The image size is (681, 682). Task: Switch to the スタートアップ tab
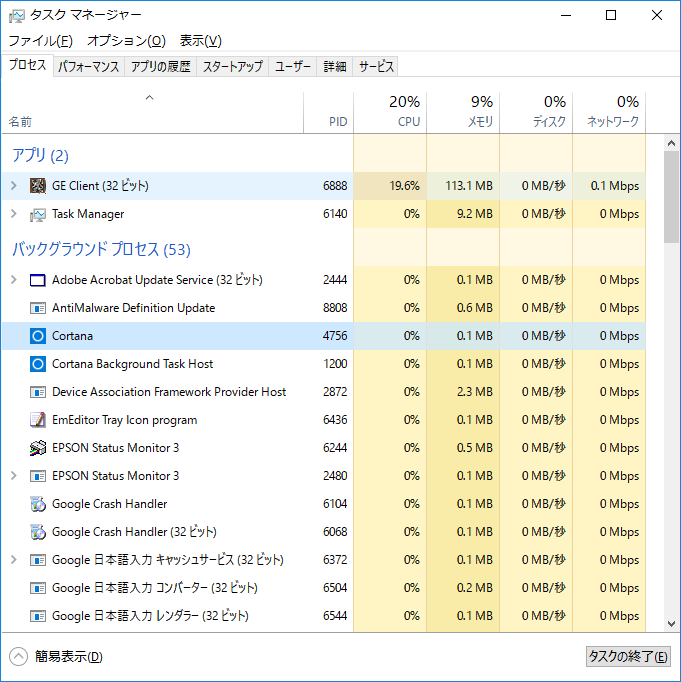[233, 67]
